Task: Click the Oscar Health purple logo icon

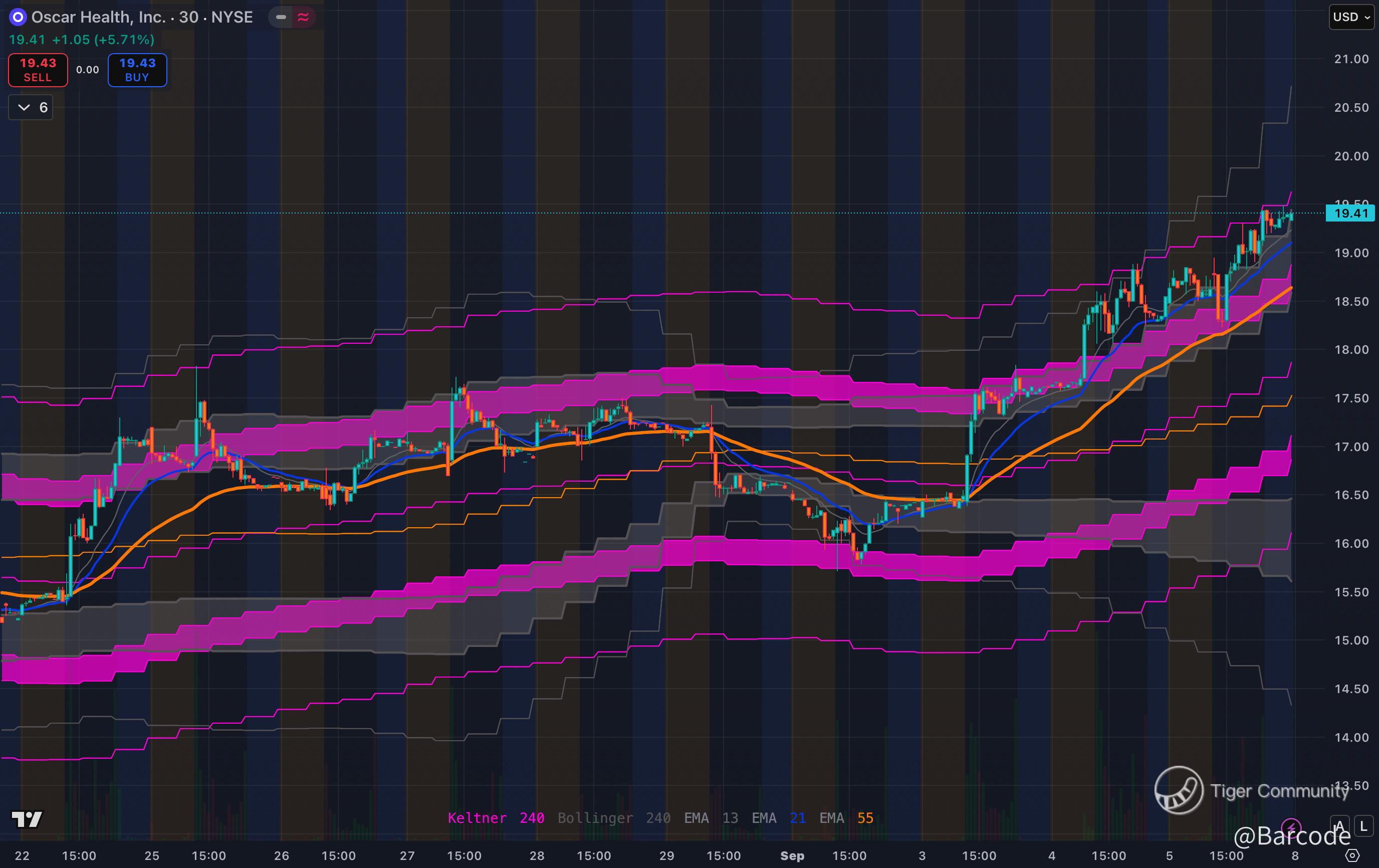Action: (19, 17)
